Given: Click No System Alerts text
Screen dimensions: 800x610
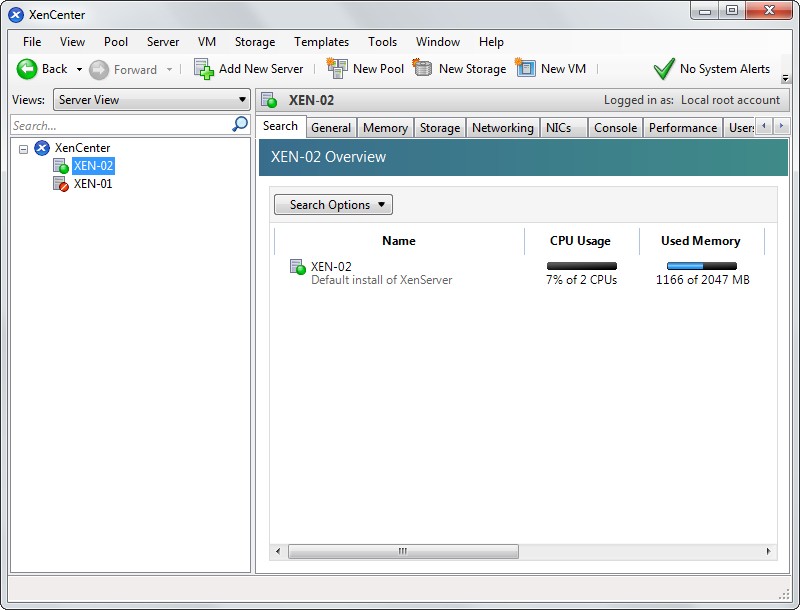Looking at the screenshot, I should (724, 69).
